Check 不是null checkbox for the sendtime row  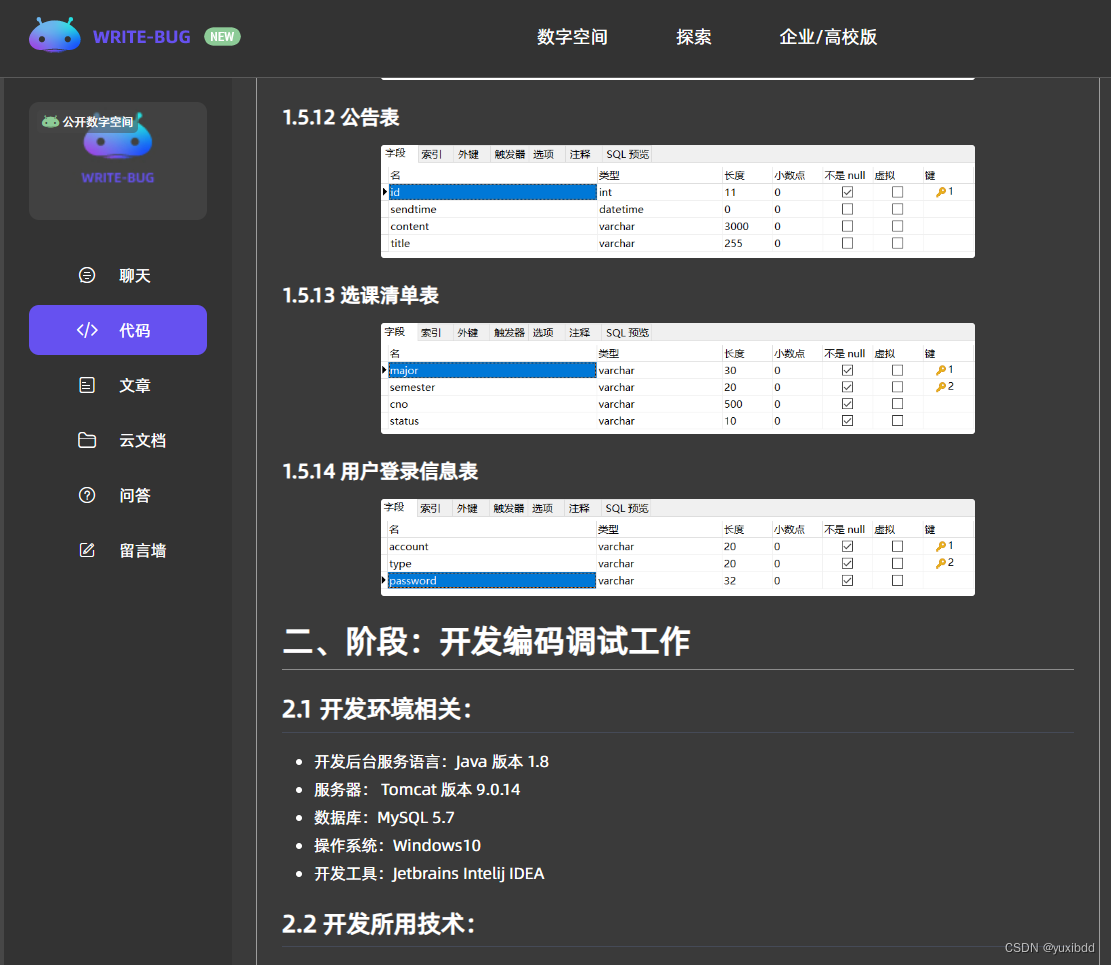tap(847, 209)
